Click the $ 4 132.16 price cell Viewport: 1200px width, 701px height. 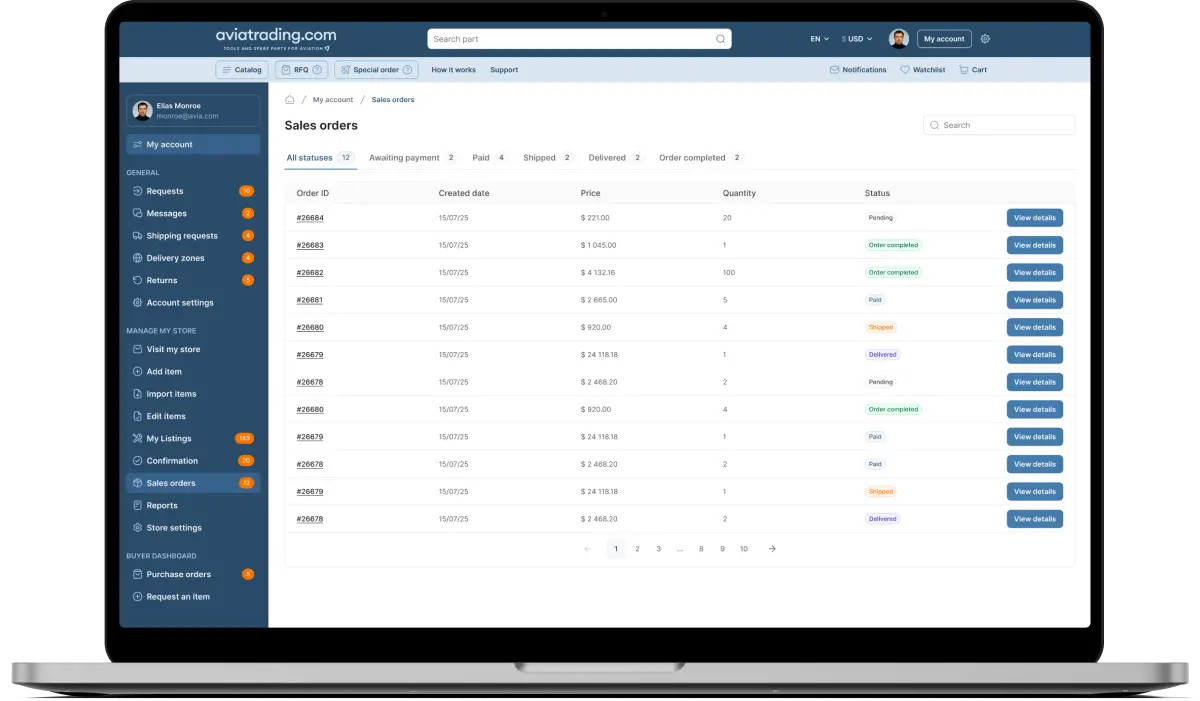[598, 272]
